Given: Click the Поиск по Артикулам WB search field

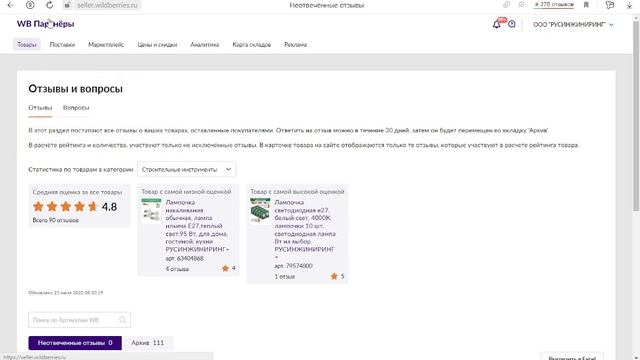Looking at the screenshot, I should pyautogui.click(x=80, y=320).
